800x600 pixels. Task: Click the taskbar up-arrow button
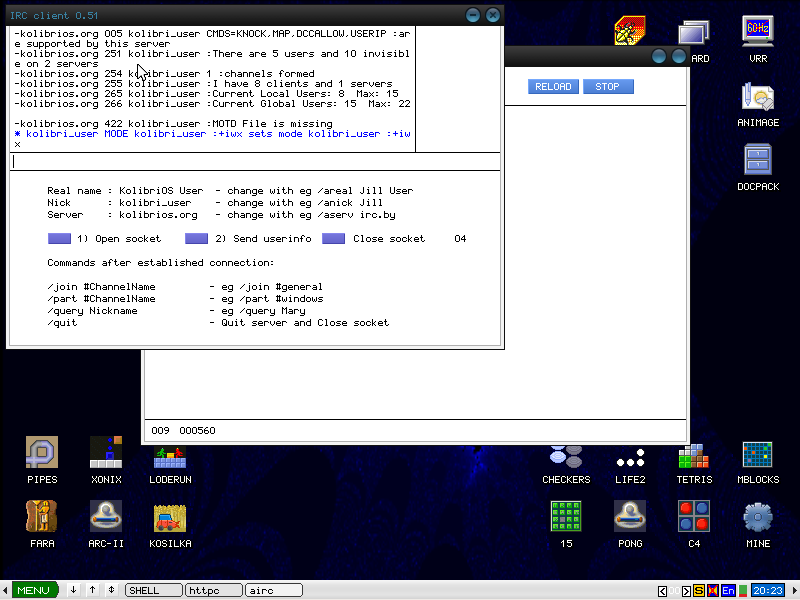click(x=92, y=590)
